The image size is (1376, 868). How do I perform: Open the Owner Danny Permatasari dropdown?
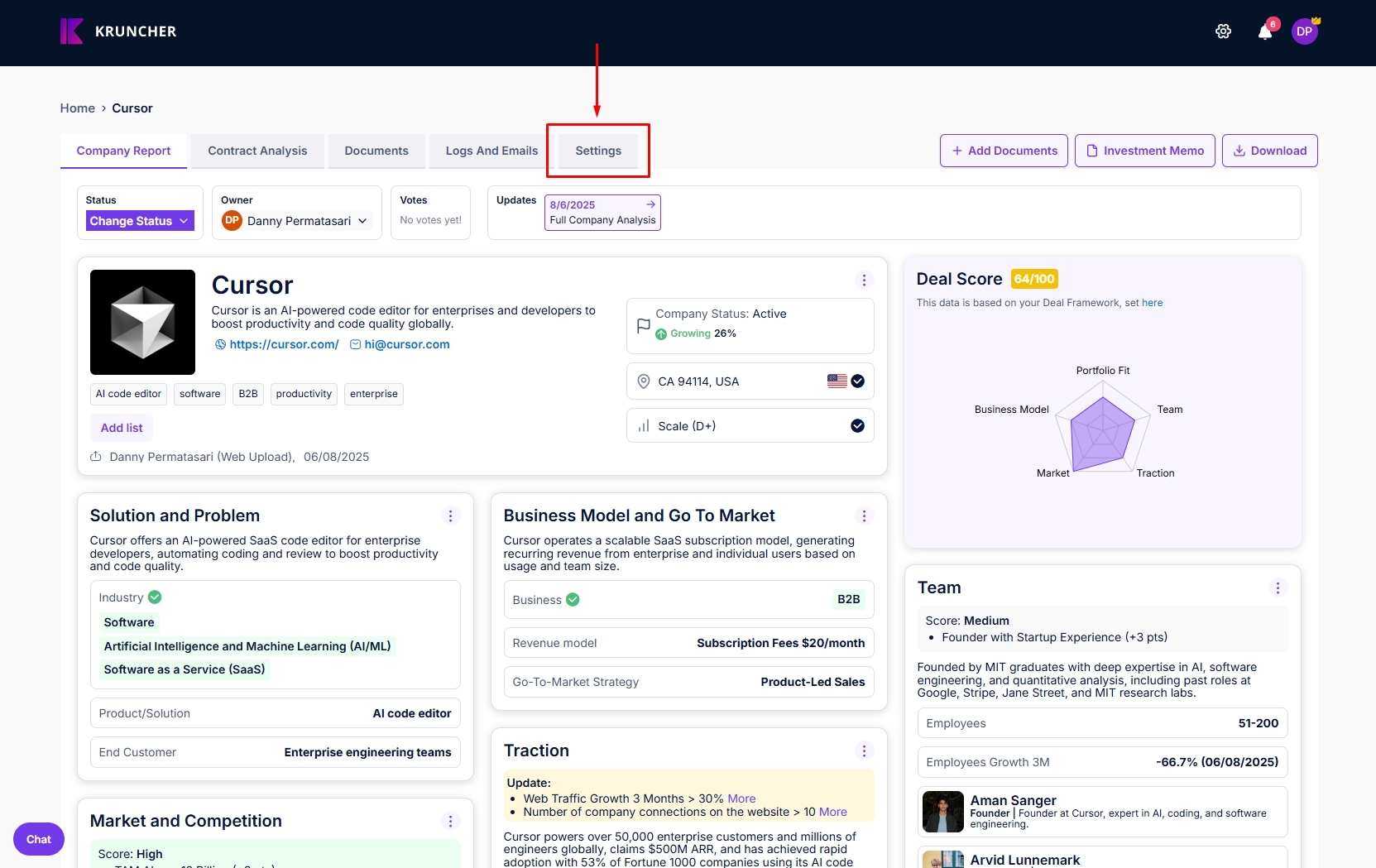295,221
